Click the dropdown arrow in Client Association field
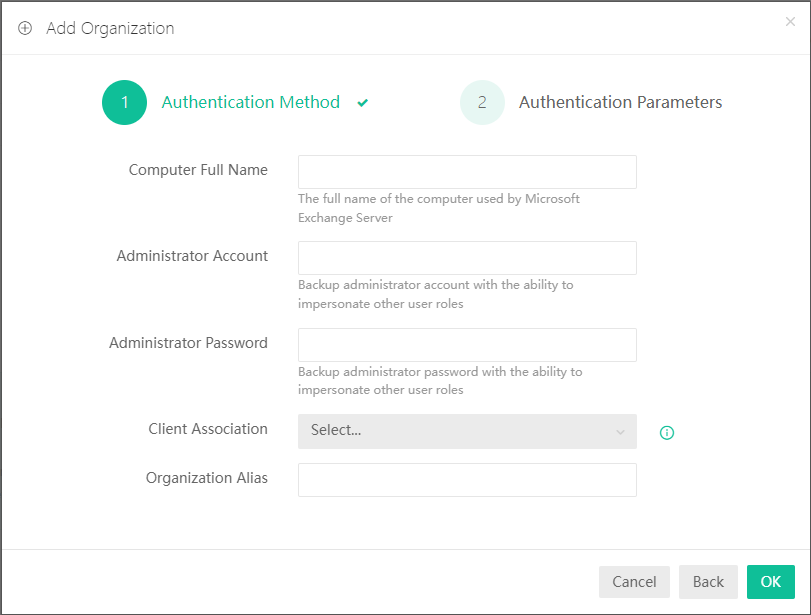 [622, 431]
